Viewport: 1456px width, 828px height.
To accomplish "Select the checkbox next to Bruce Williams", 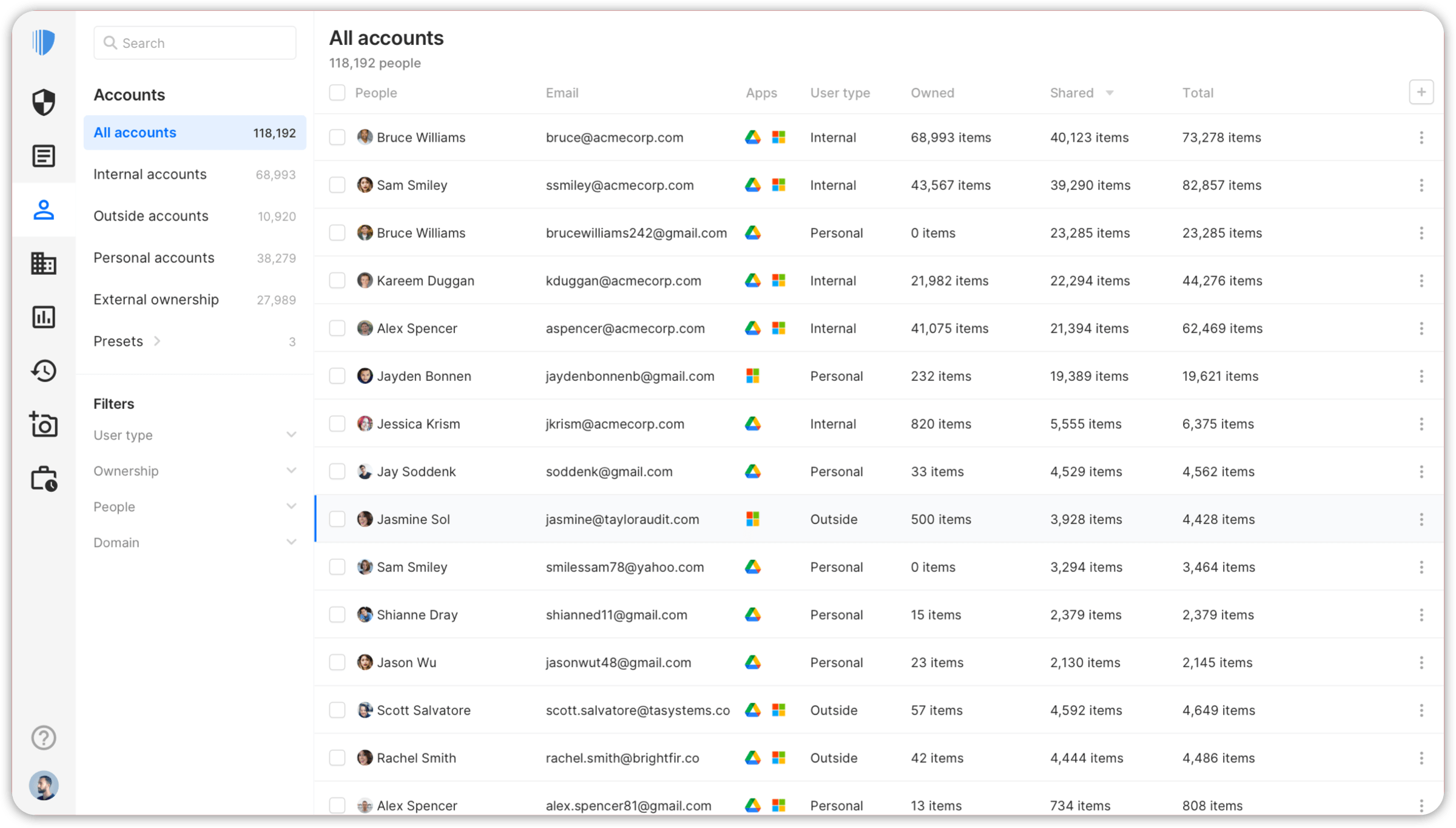I will (x=337, y=137).
